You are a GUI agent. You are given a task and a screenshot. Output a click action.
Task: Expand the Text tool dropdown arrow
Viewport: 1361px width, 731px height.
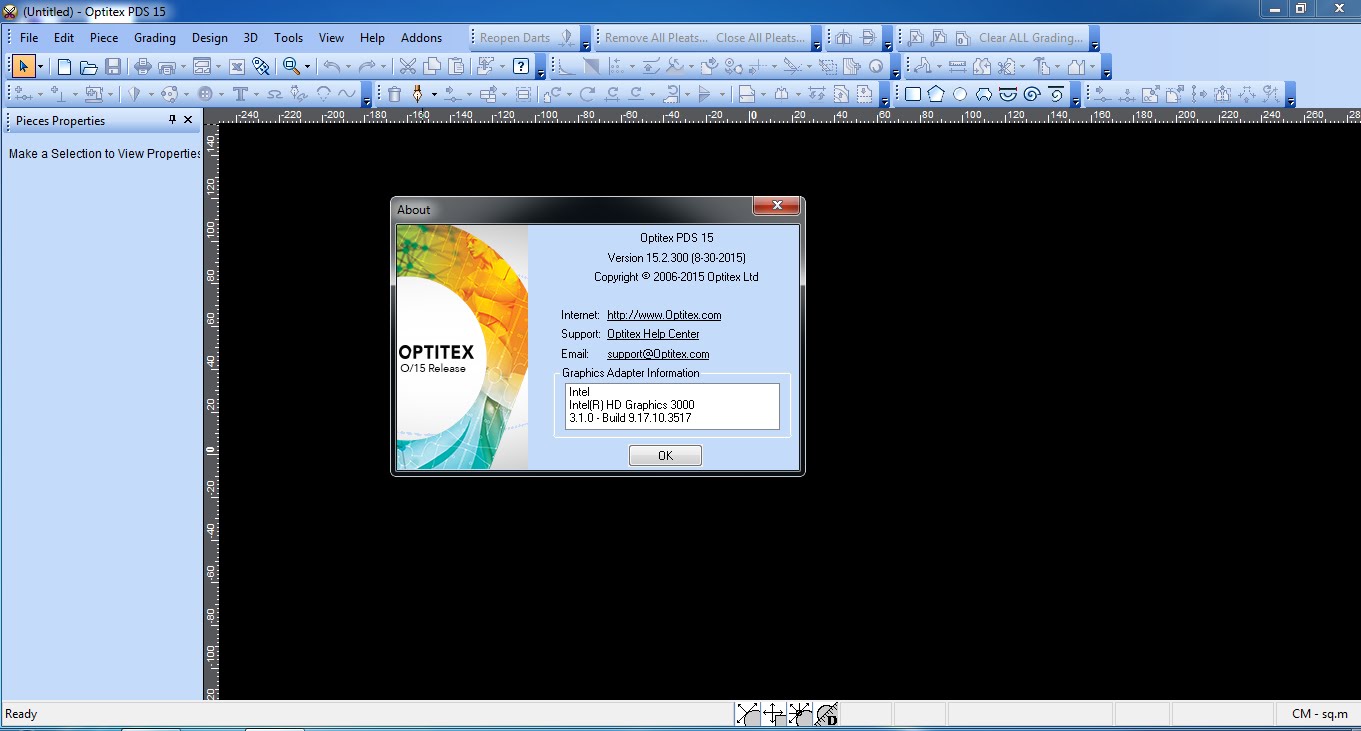pos(257,94)
